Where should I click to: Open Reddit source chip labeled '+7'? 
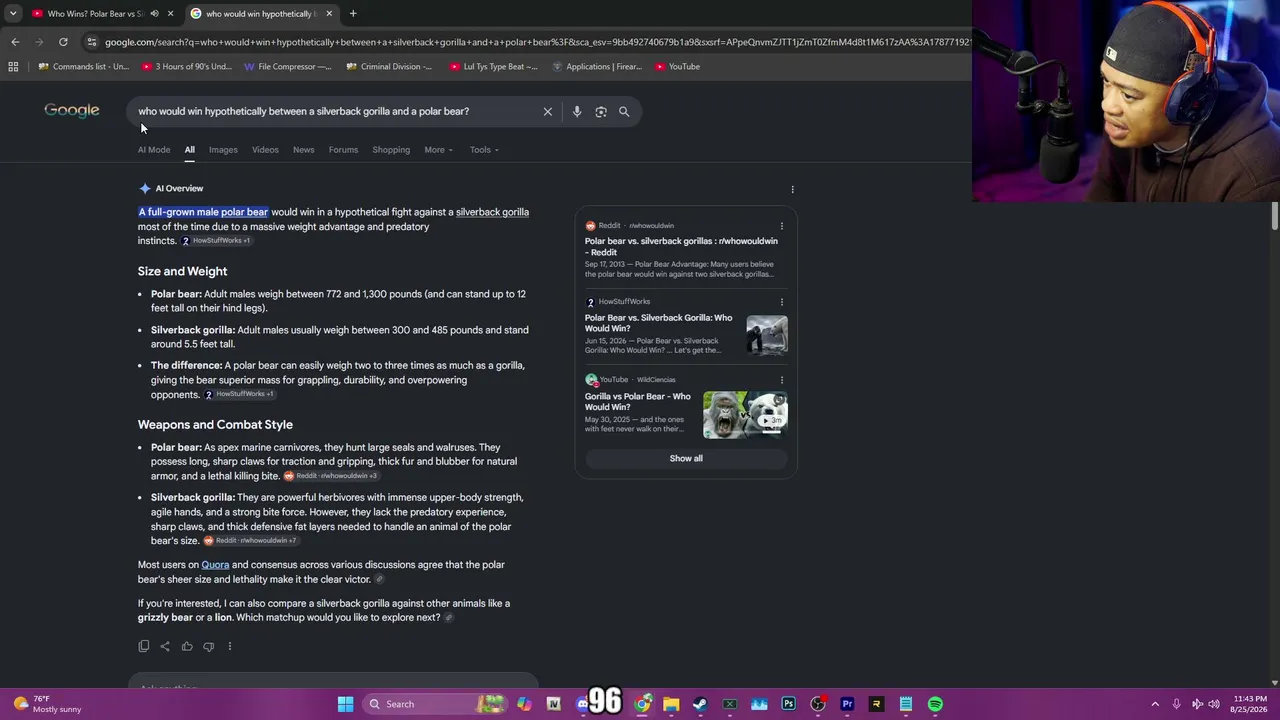[250, 541]
